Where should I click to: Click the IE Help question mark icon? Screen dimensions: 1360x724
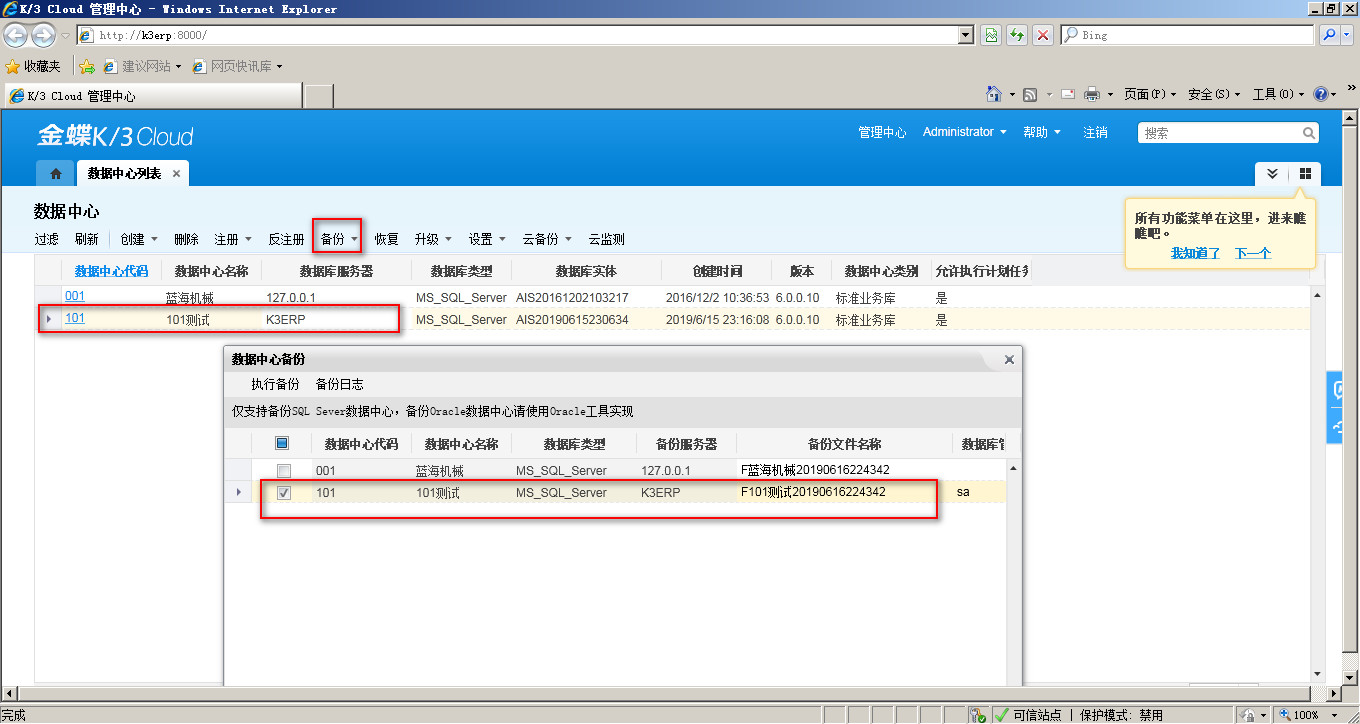[x=1321, y=94]
